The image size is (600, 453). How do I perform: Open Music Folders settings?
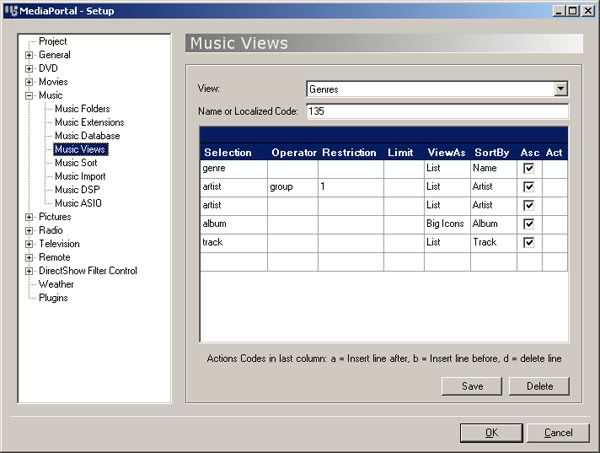[x=82, y=109]
